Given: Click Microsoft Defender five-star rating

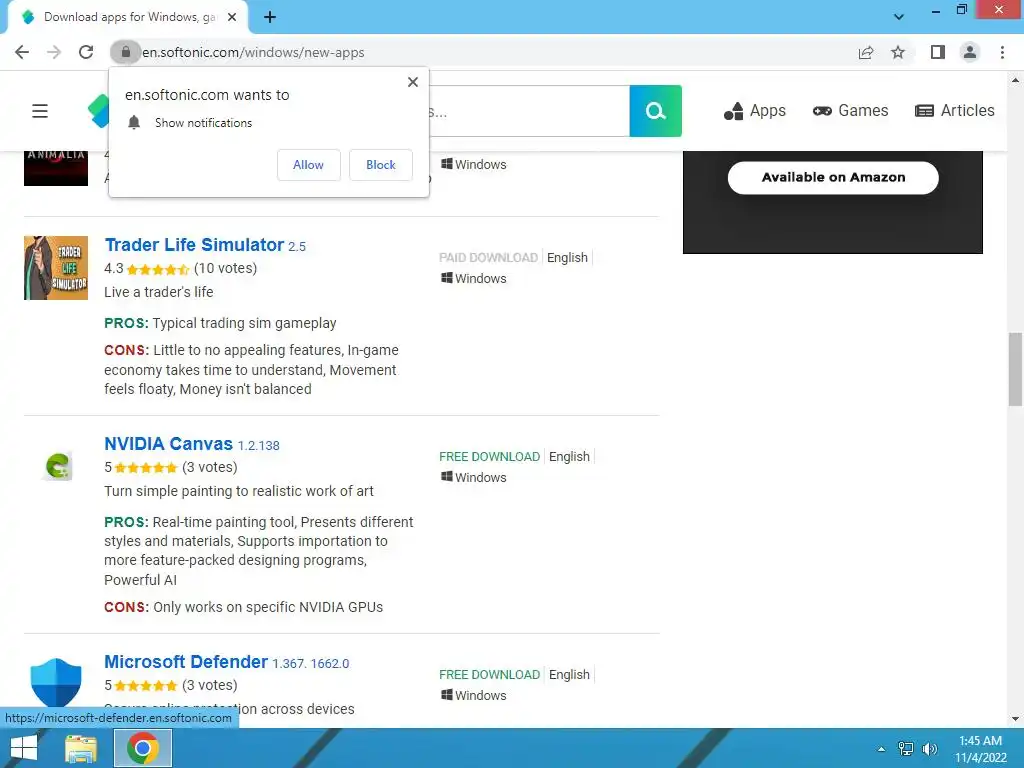Looking at the screenshot, I should click(146, 686).
